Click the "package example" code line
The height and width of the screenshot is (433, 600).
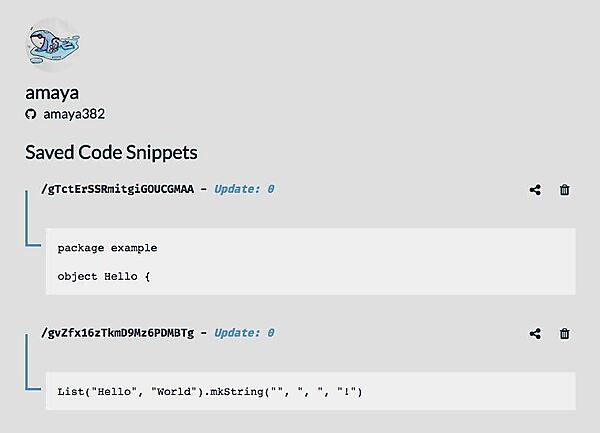tap(107, 247)
